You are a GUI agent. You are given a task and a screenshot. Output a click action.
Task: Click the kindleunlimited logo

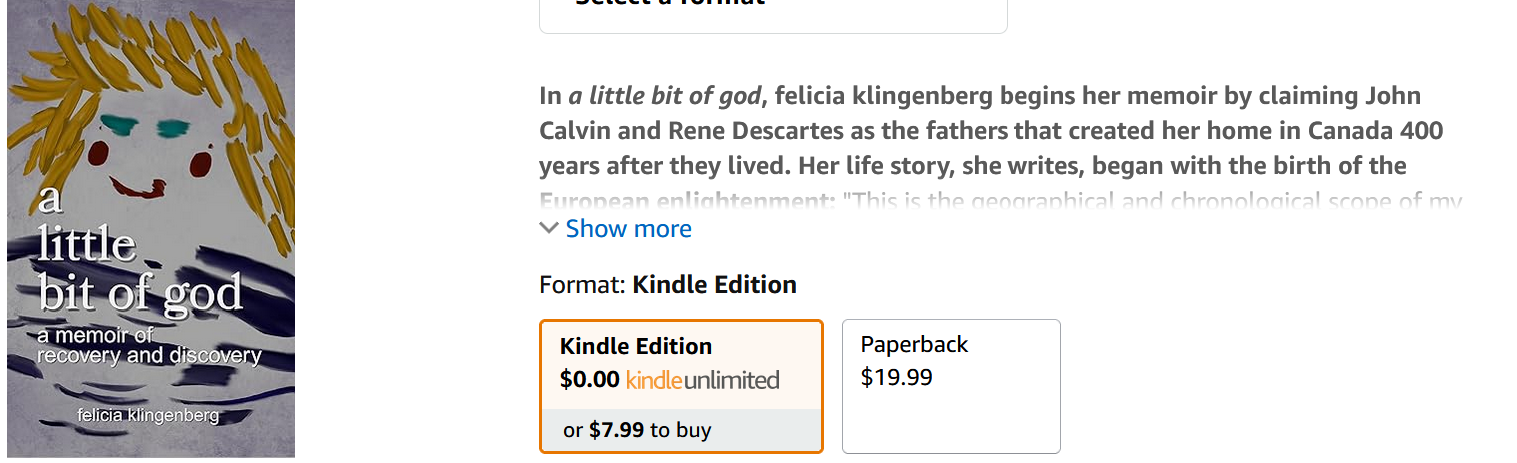point(703,380)
